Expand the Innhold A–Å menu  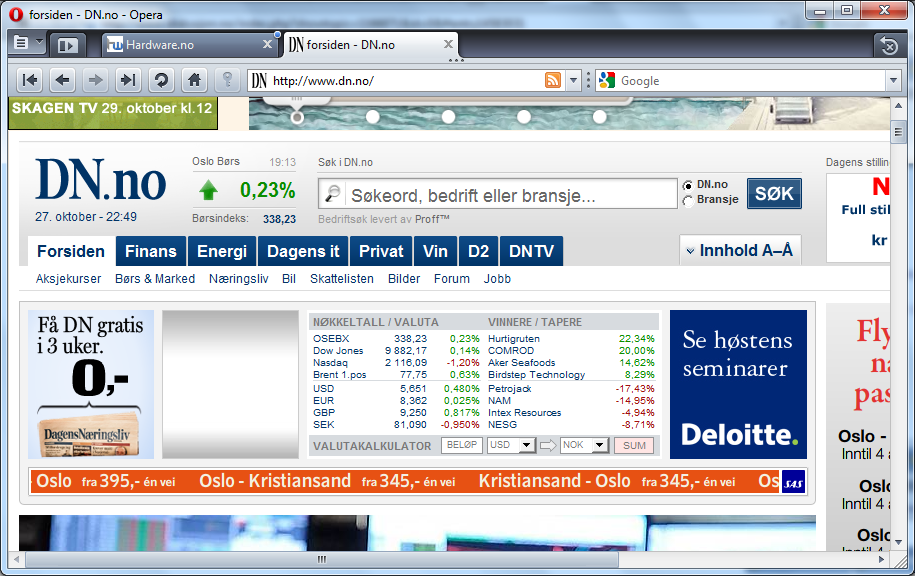pos(740,250)
